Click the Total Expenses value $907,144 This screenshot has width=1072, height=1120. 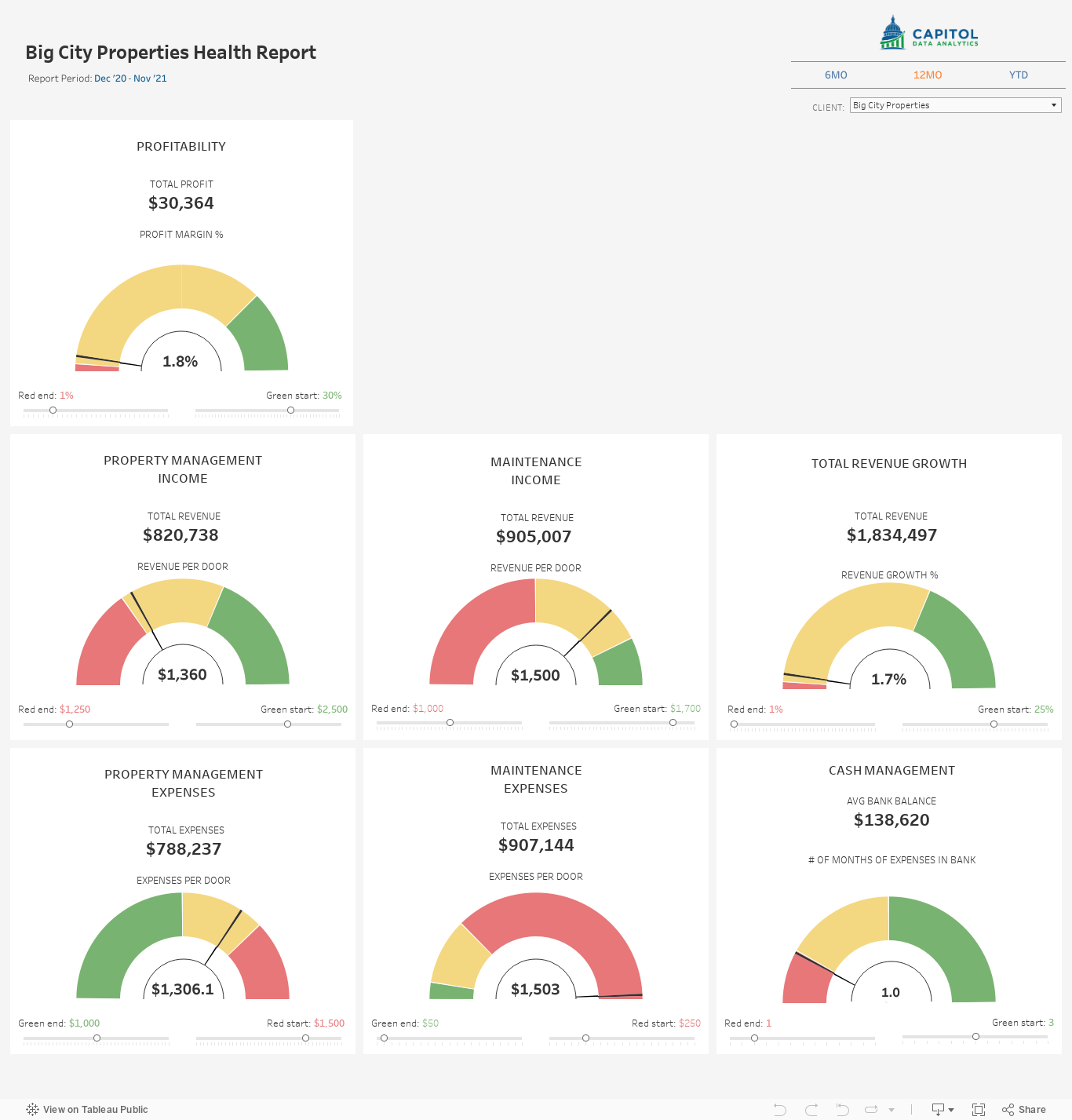click(536, 845)
